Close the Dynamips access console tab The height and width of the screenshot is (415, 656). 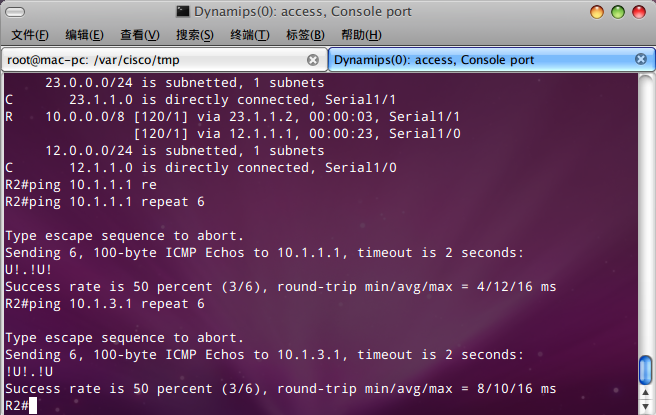pos(641,59)
